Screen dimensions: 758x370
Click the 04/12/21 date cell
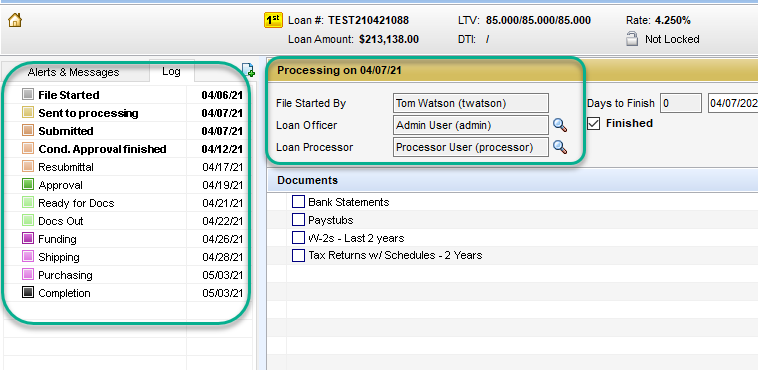point(222,149)
